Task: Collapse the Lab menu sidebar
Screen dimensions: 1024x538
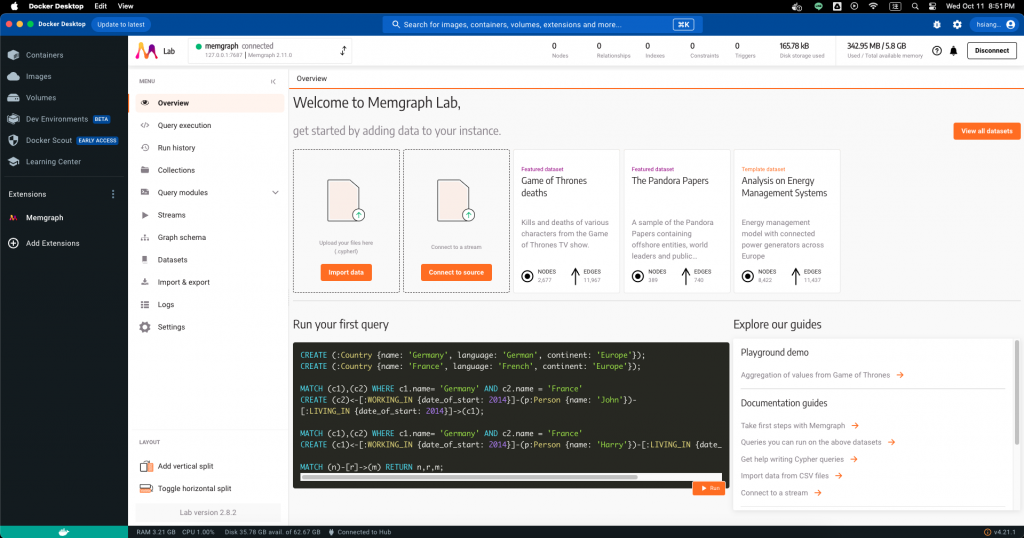Action: [x=273, y=82]
